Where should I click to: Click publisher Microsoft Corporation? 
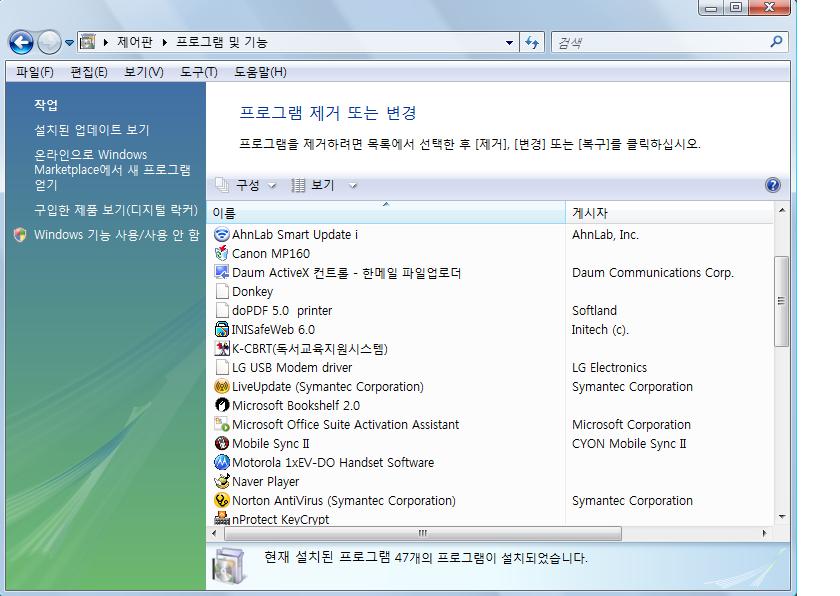[631, 425]
